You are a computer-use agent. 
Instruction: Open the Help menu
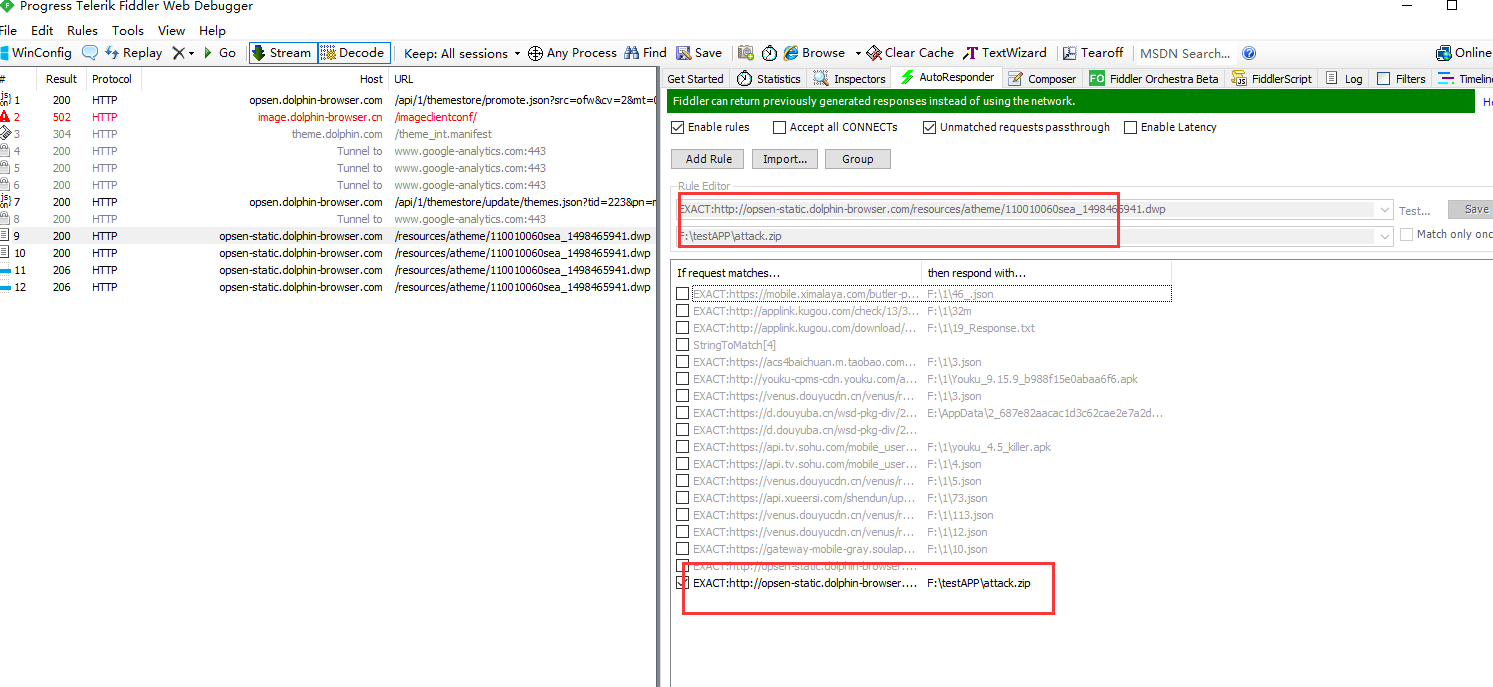[212, 31]
